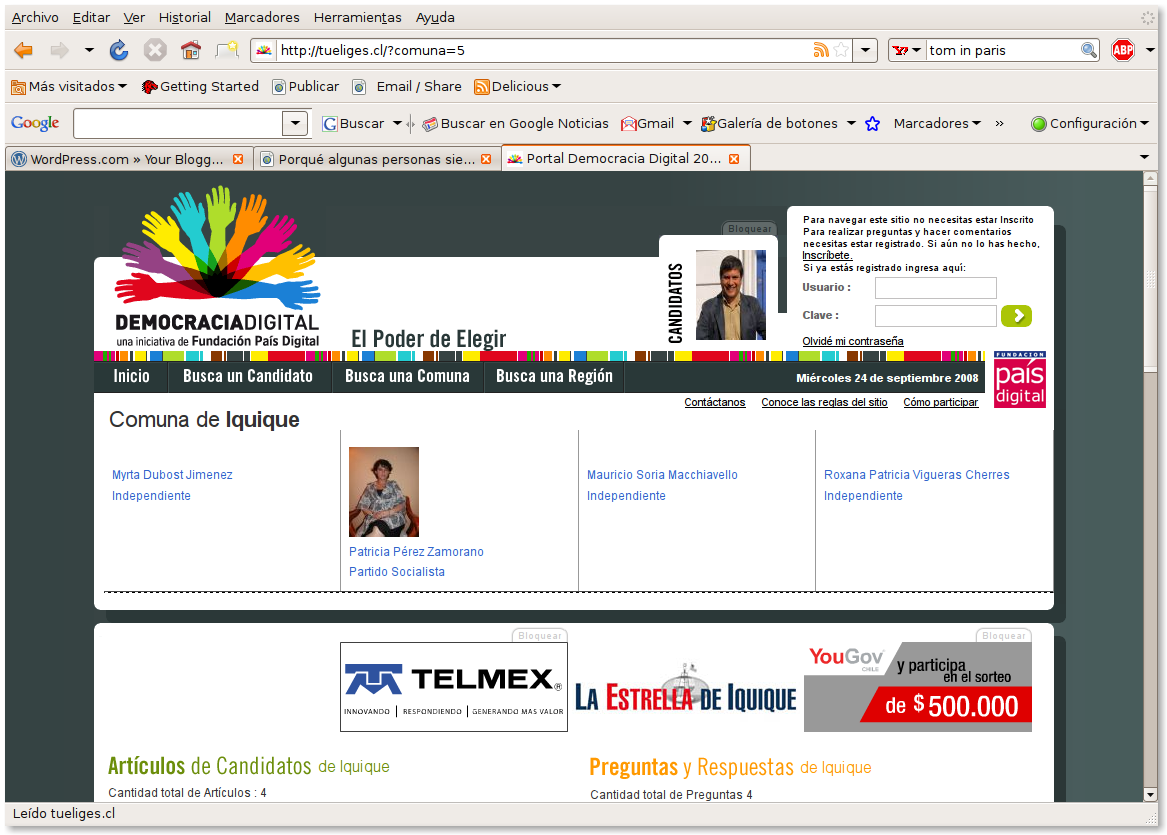Open the Gmail toolbar button
The width and height of the screenshot is (1167, 835).
pos(647,124)
